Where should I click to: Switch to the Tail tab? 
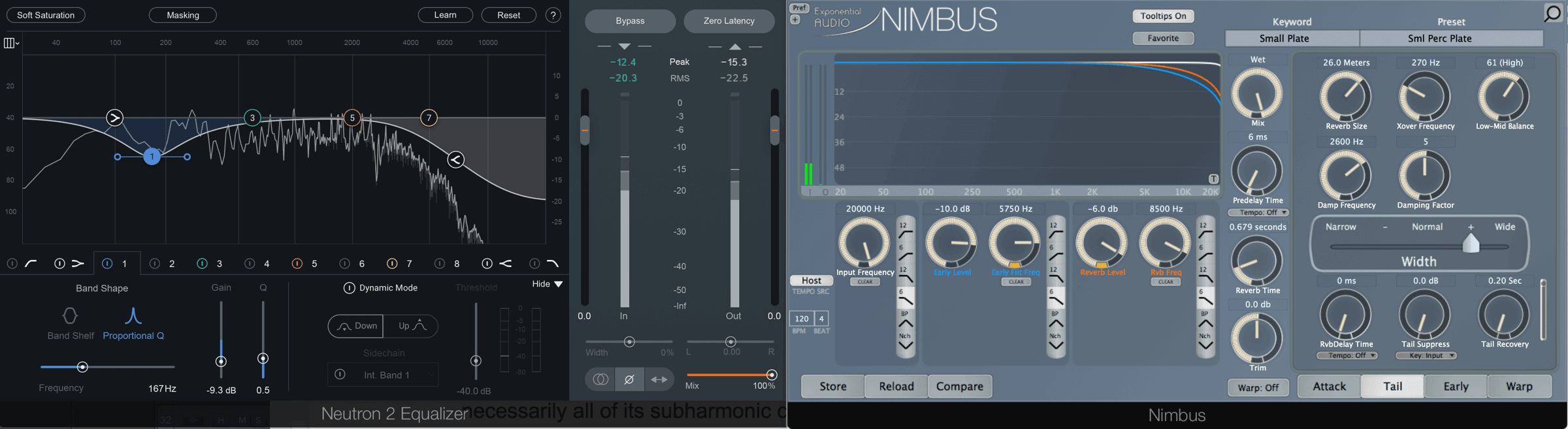tap(1392, 387)
